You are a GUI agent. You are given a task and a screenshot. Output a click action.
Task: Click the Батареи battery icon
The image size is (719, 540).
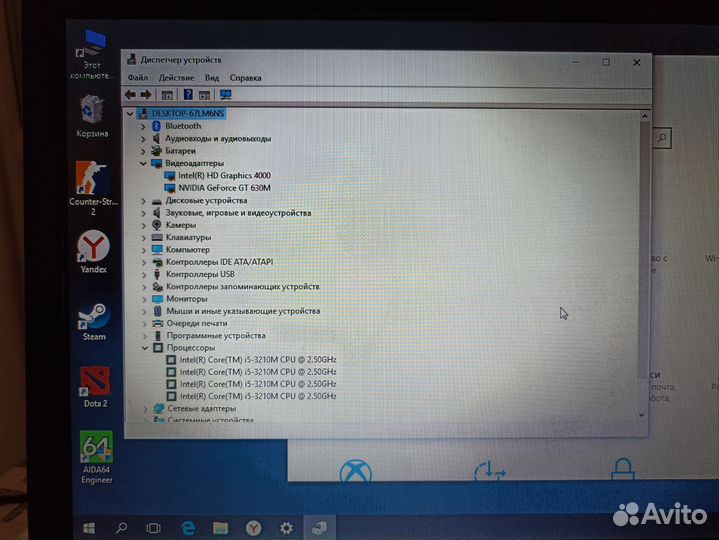click(x=156, y=150)
